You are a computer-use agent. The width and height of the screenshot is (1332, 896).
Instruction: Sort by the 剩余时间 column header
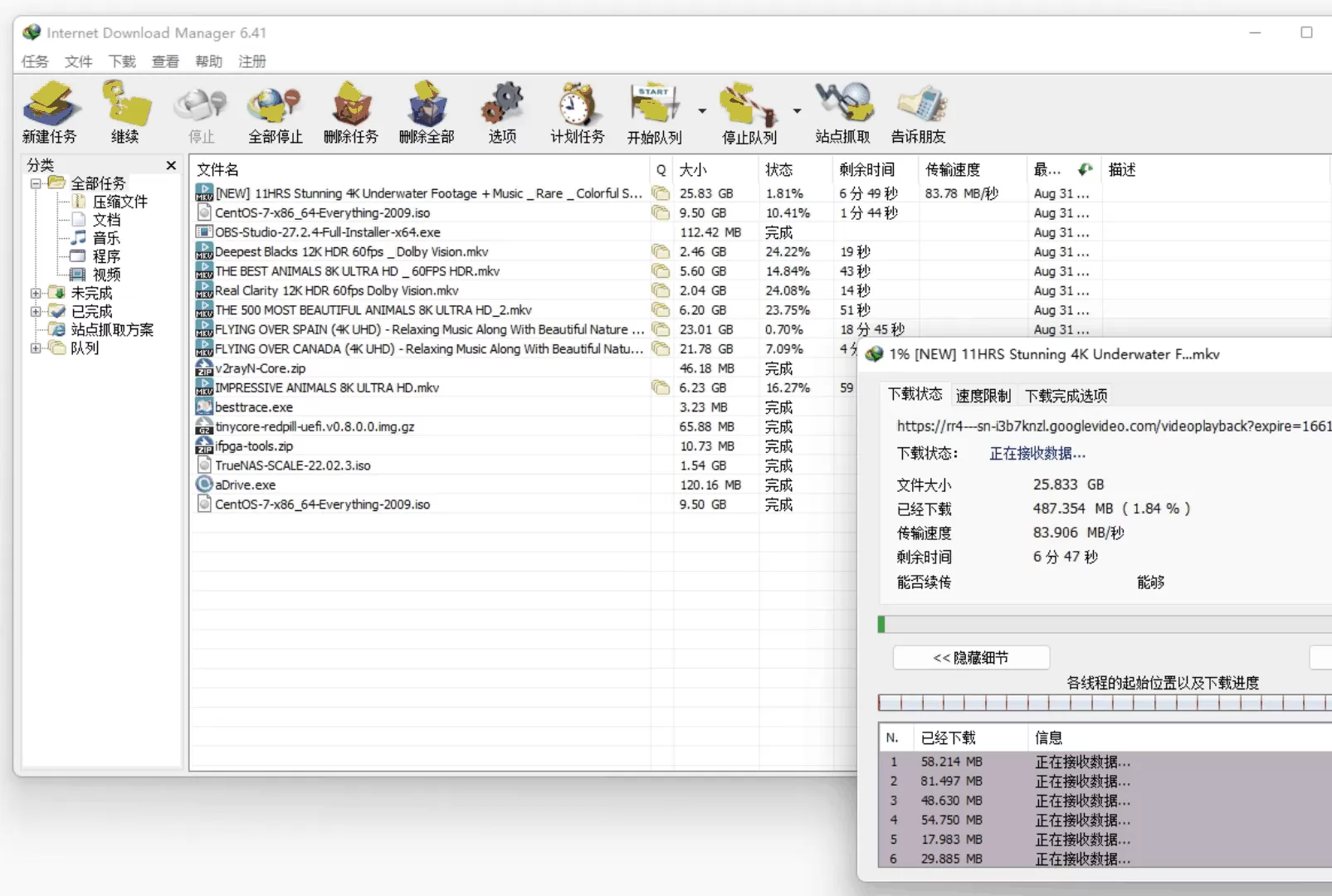pos(876,170)
